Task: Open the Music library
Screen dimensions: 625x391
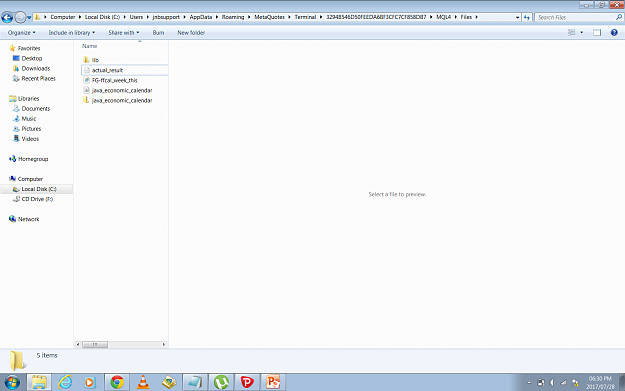Action: 29,119
